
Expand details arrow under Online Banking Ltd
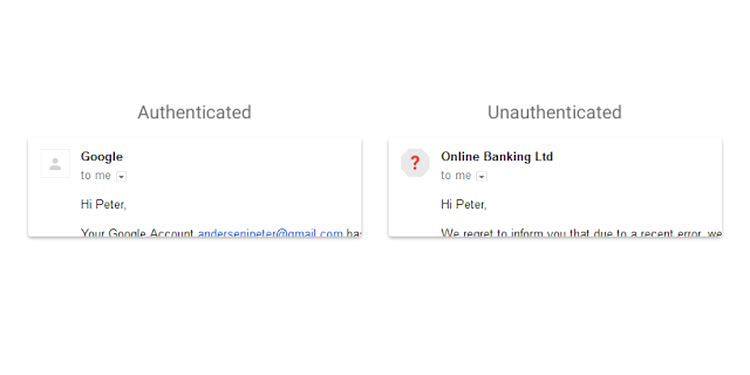coord(482,177)
